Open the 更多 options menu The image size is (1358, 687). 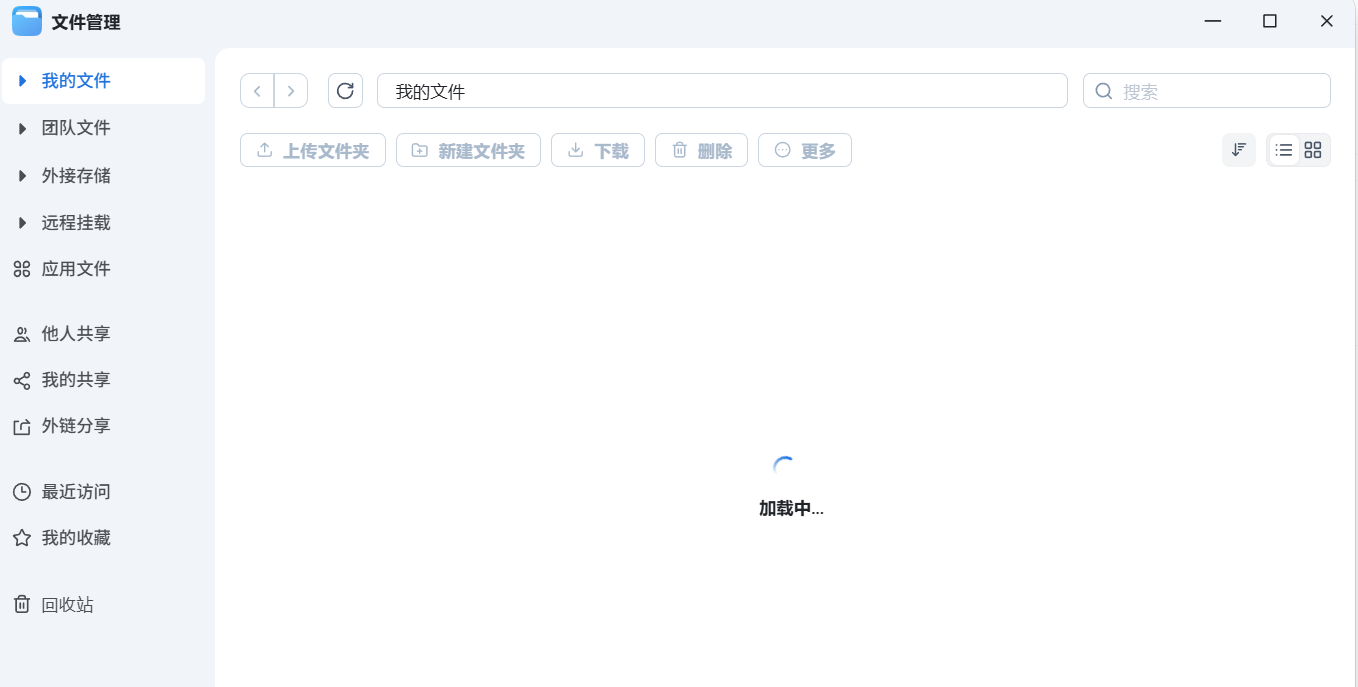click(x=805, y=150)
